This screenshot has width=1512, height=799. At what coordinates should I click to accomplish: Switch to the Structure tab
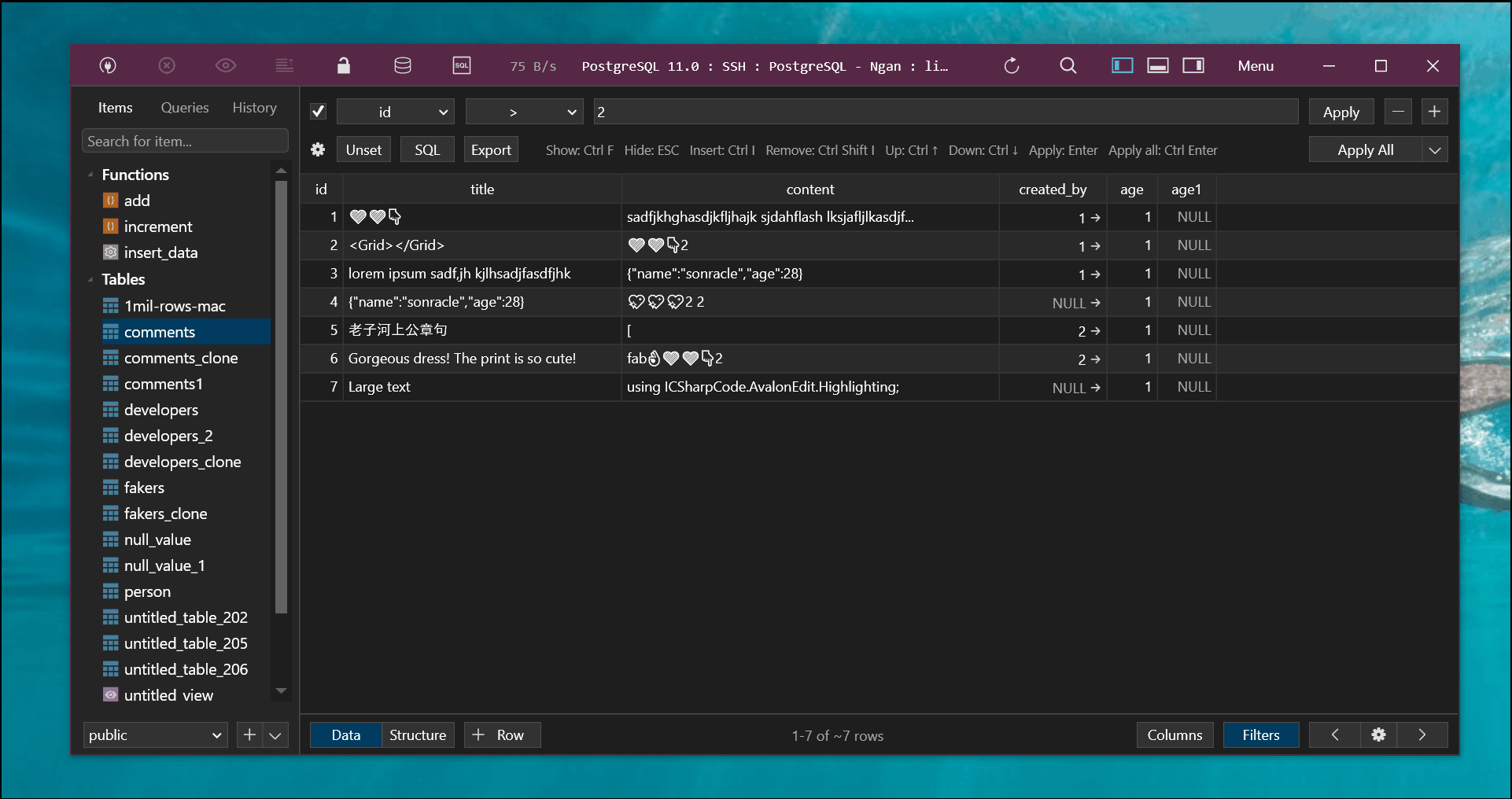point(418,735)
